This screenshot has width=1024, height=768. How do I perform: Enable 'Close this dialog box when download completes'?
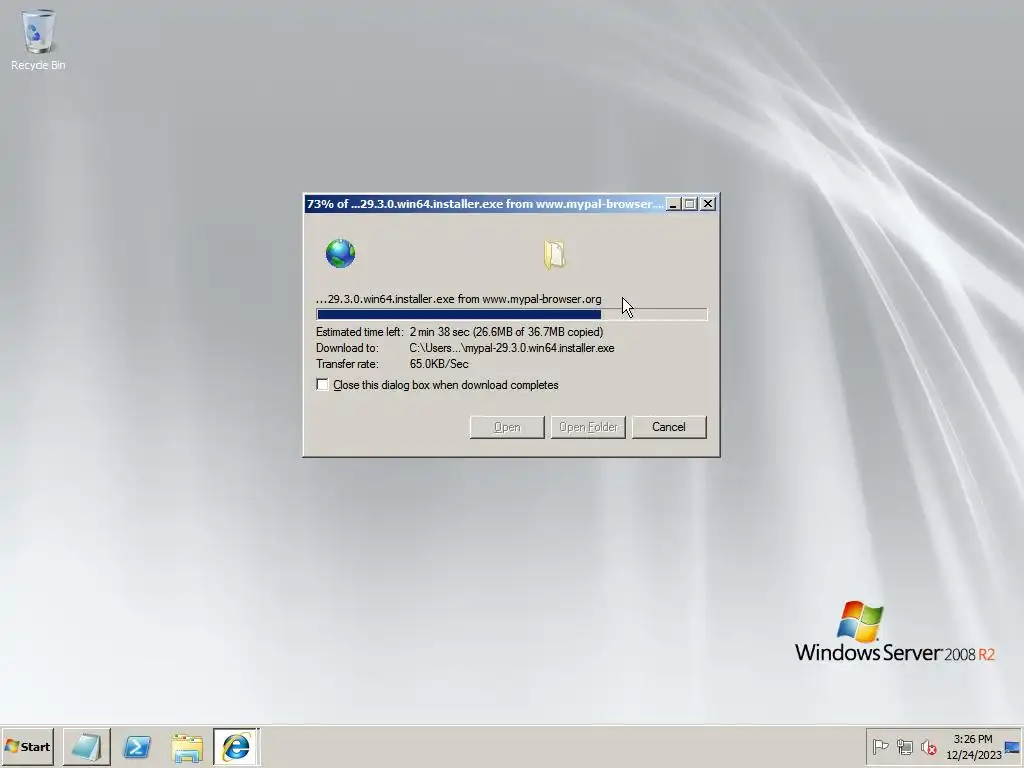[x=322, y=385]
